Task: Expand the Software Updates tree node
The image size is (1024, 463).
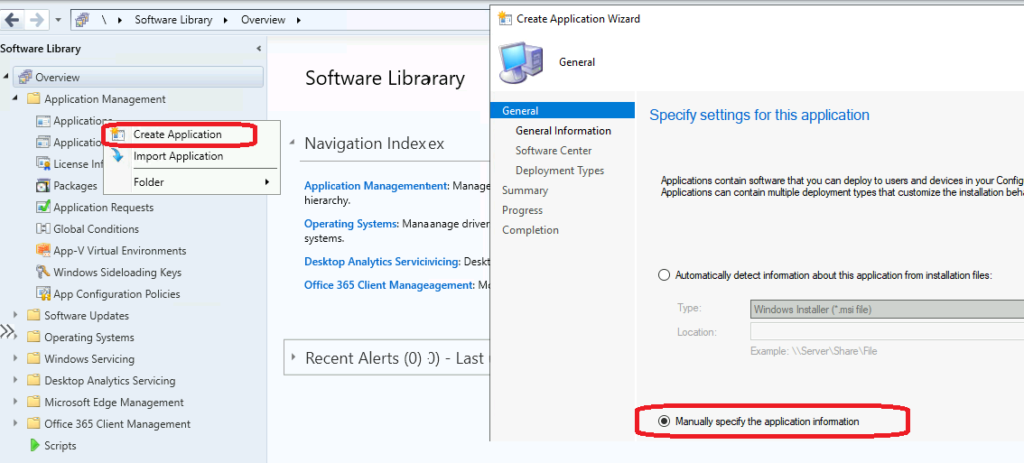Action: 16,315
